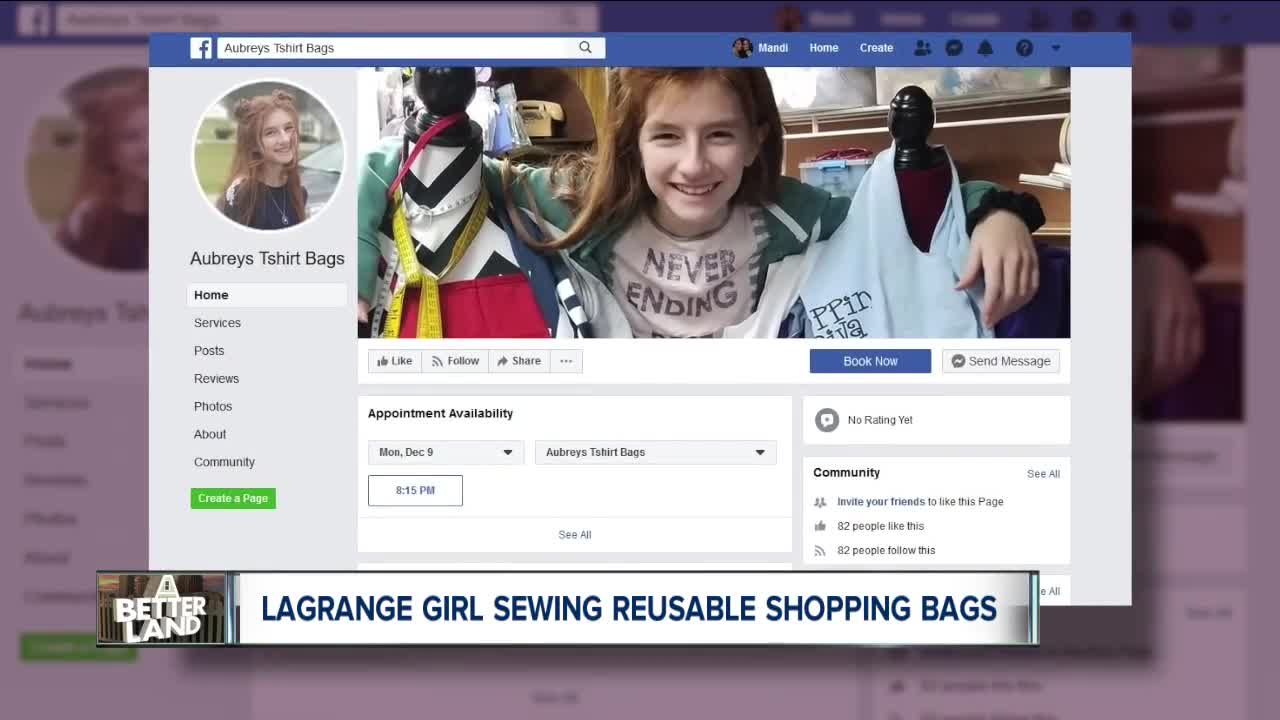
Task: Click the thumbs-up likes icon
Action: pyautogui.click(x=820, y=526)
